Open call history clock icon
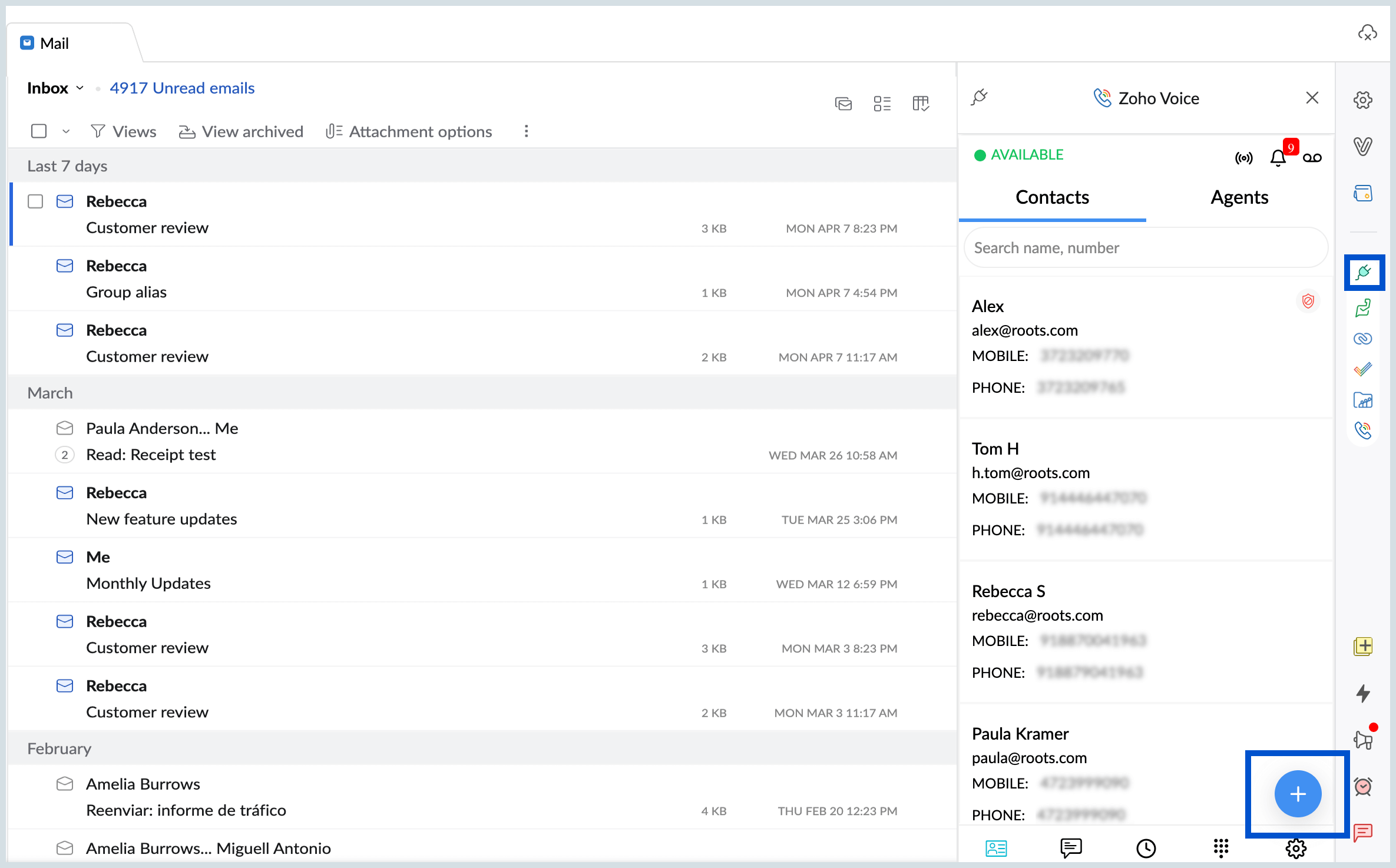 click(1146, 847)
